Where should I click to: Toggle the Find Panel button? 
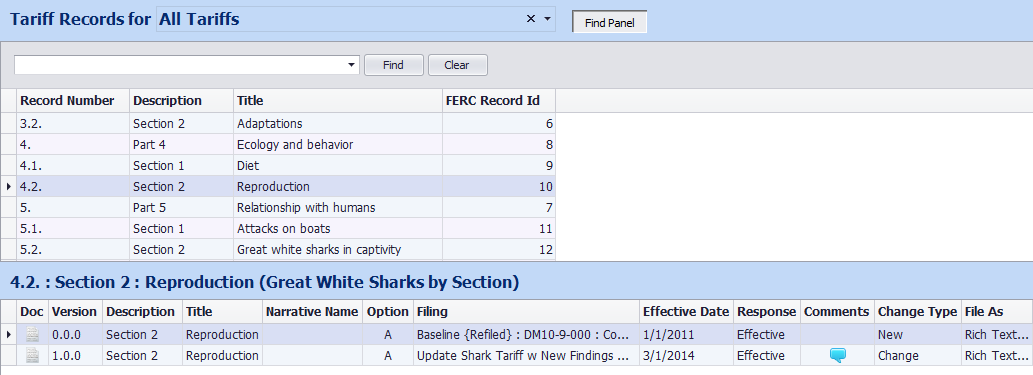tap(609, 22)
